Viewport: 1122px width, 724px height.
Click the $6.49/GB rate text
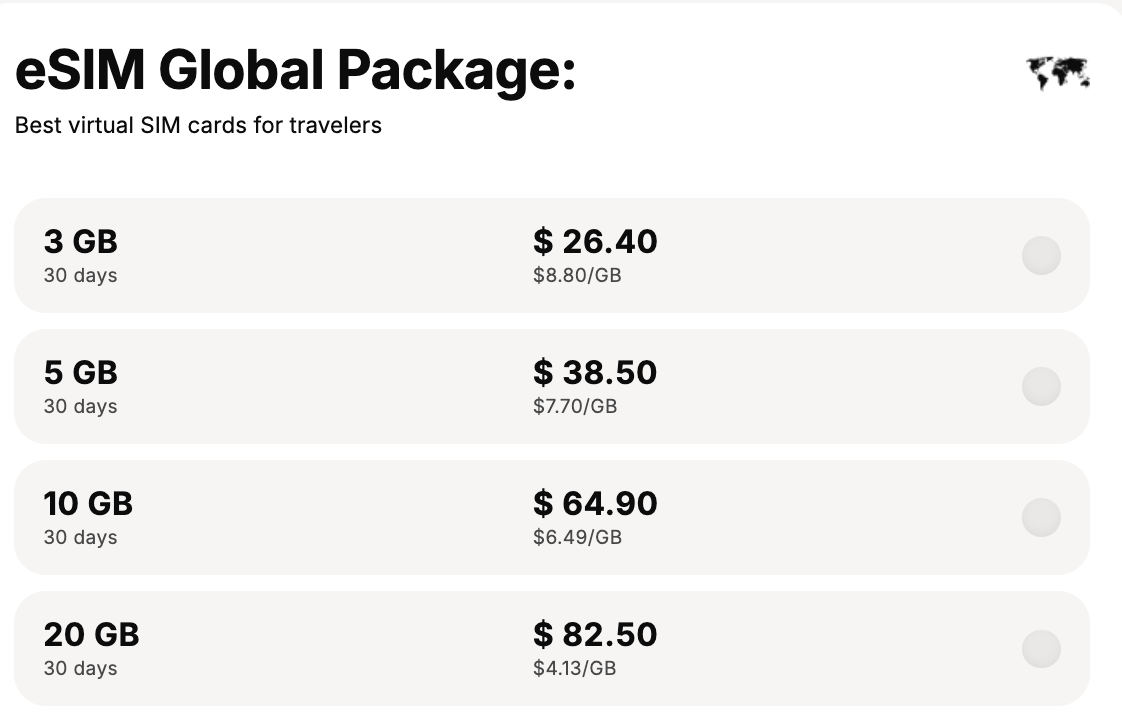coord(577,537)
